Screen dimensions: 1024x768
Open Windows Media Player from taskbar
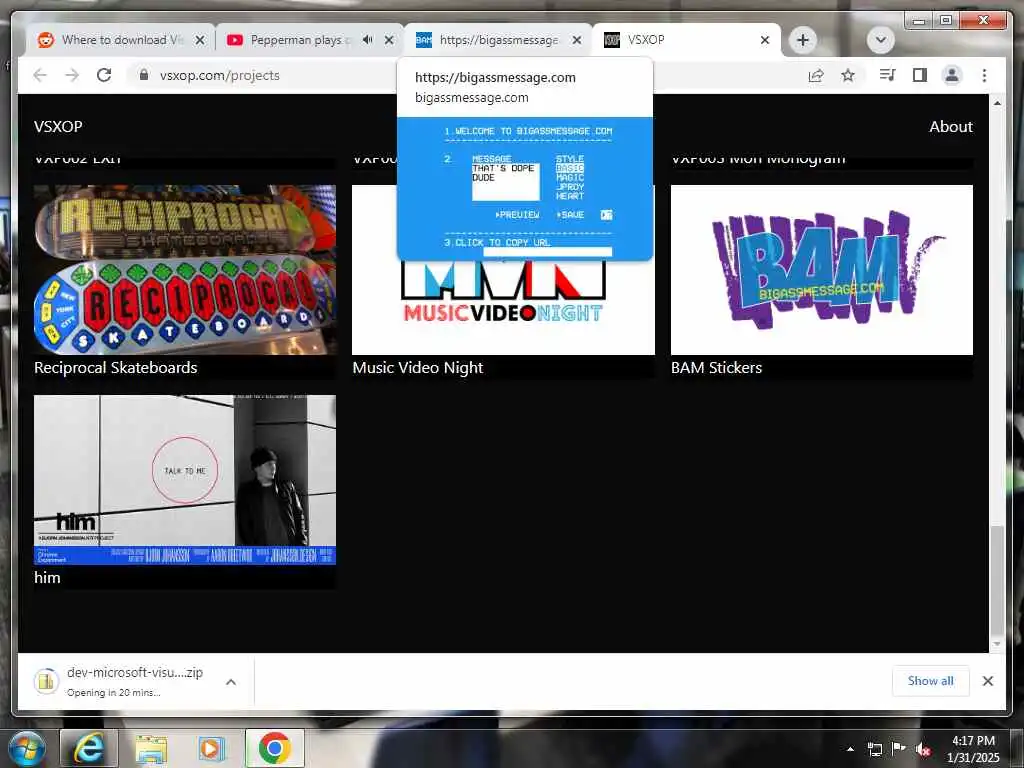tap(212, 748)
